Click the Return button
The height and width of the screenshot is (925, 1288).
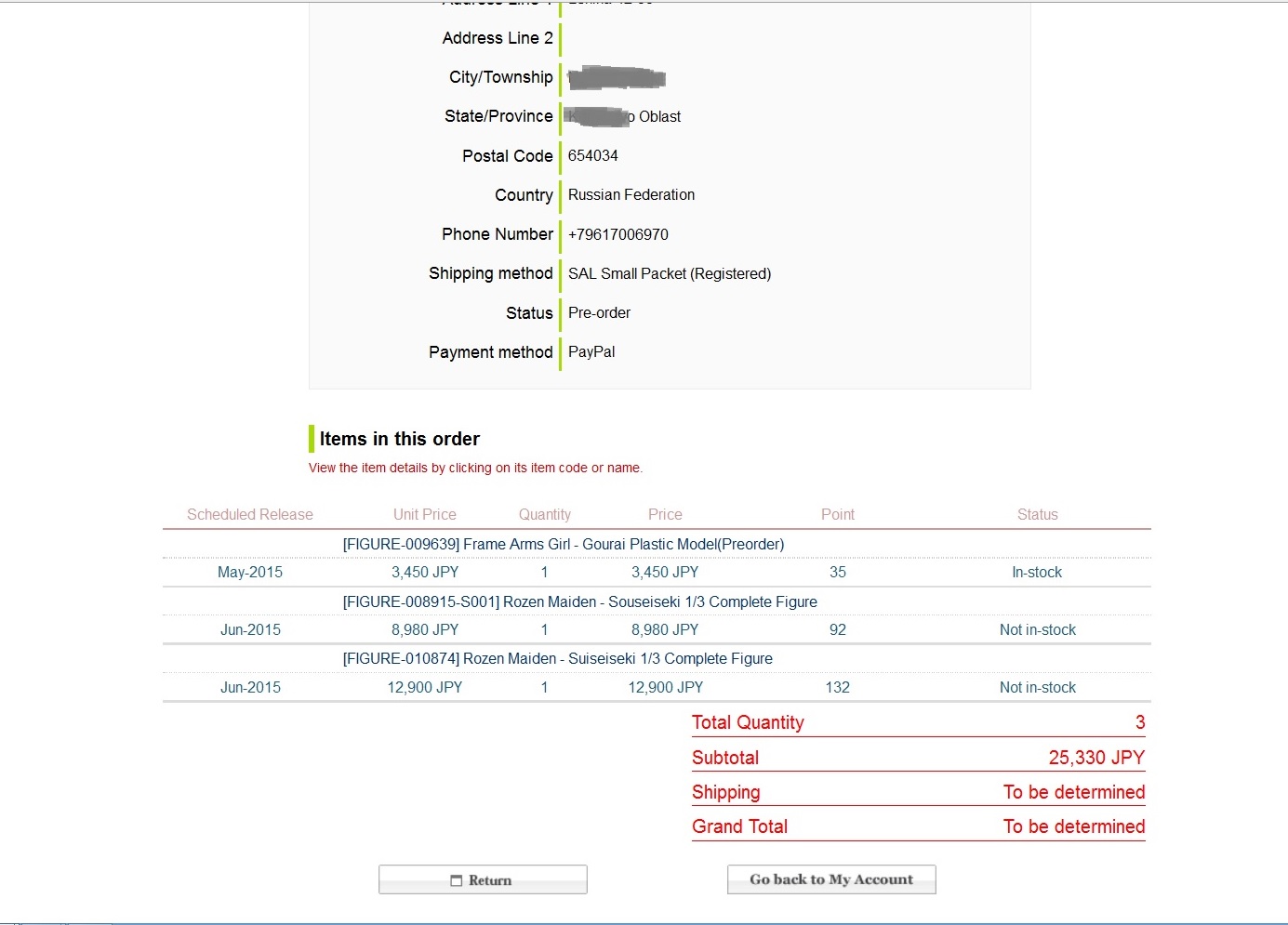tap(483, 879)
